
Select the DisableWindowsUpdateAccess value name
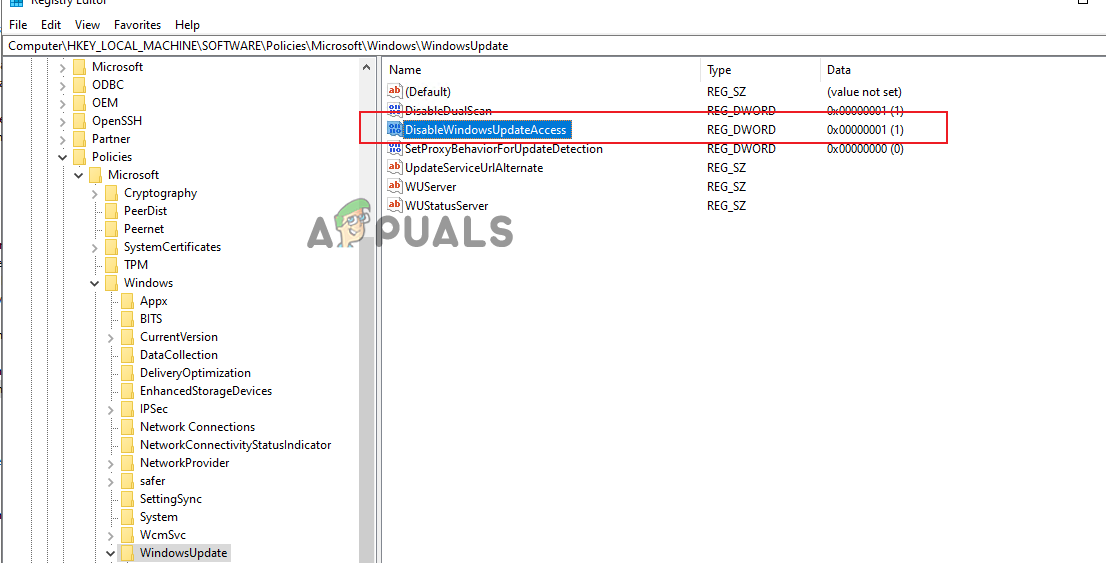click(x=485, y=130)
